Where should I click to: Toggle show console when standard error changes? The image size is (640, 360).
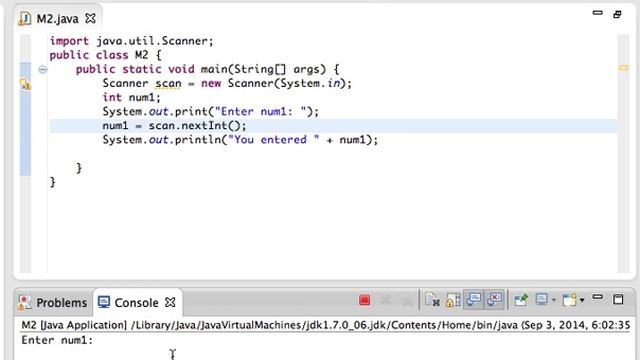(x=494, y=300)
